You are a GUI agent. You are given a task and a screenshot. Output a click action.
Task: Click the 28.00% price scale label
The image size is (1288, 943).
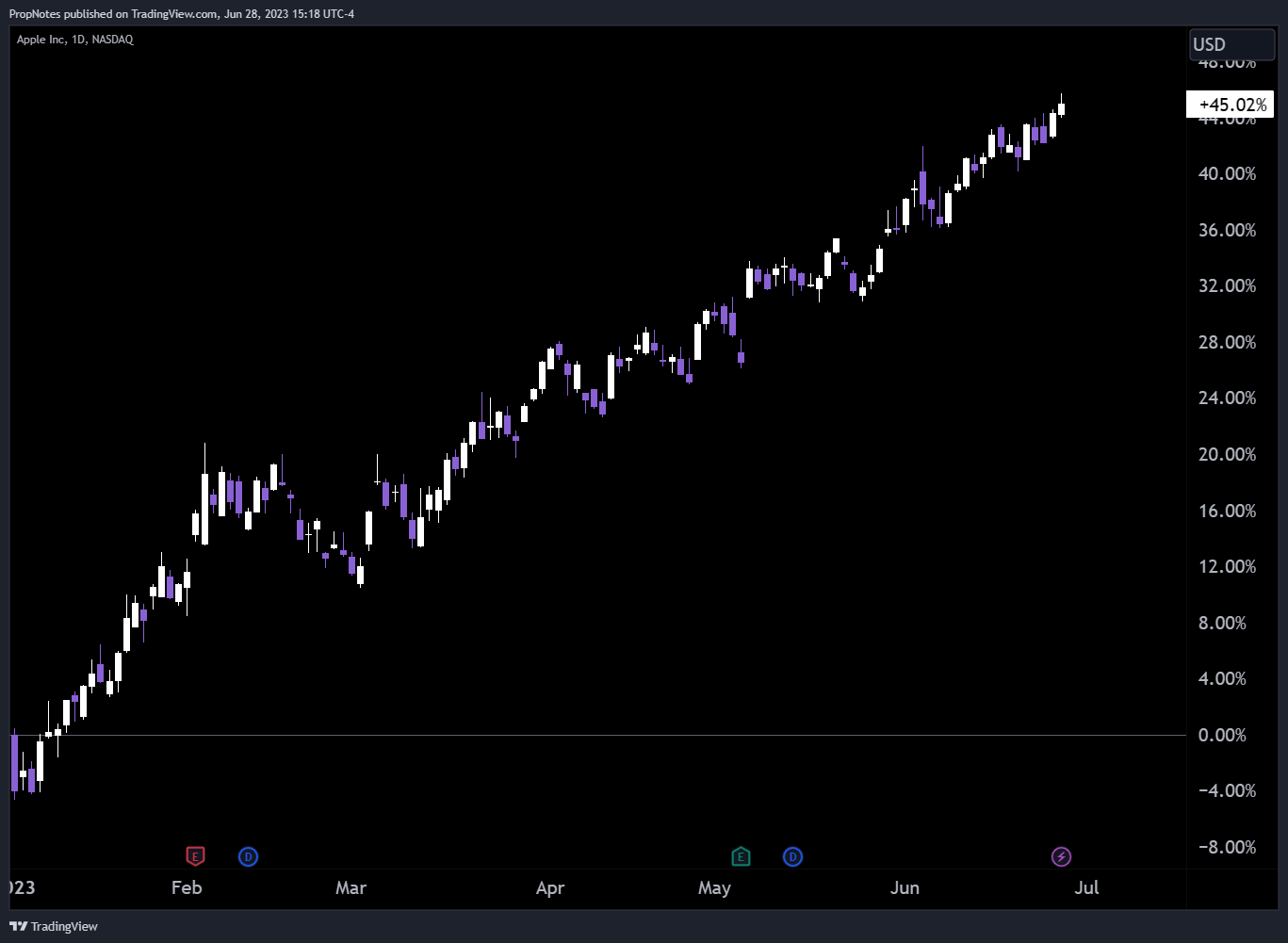1227,342
